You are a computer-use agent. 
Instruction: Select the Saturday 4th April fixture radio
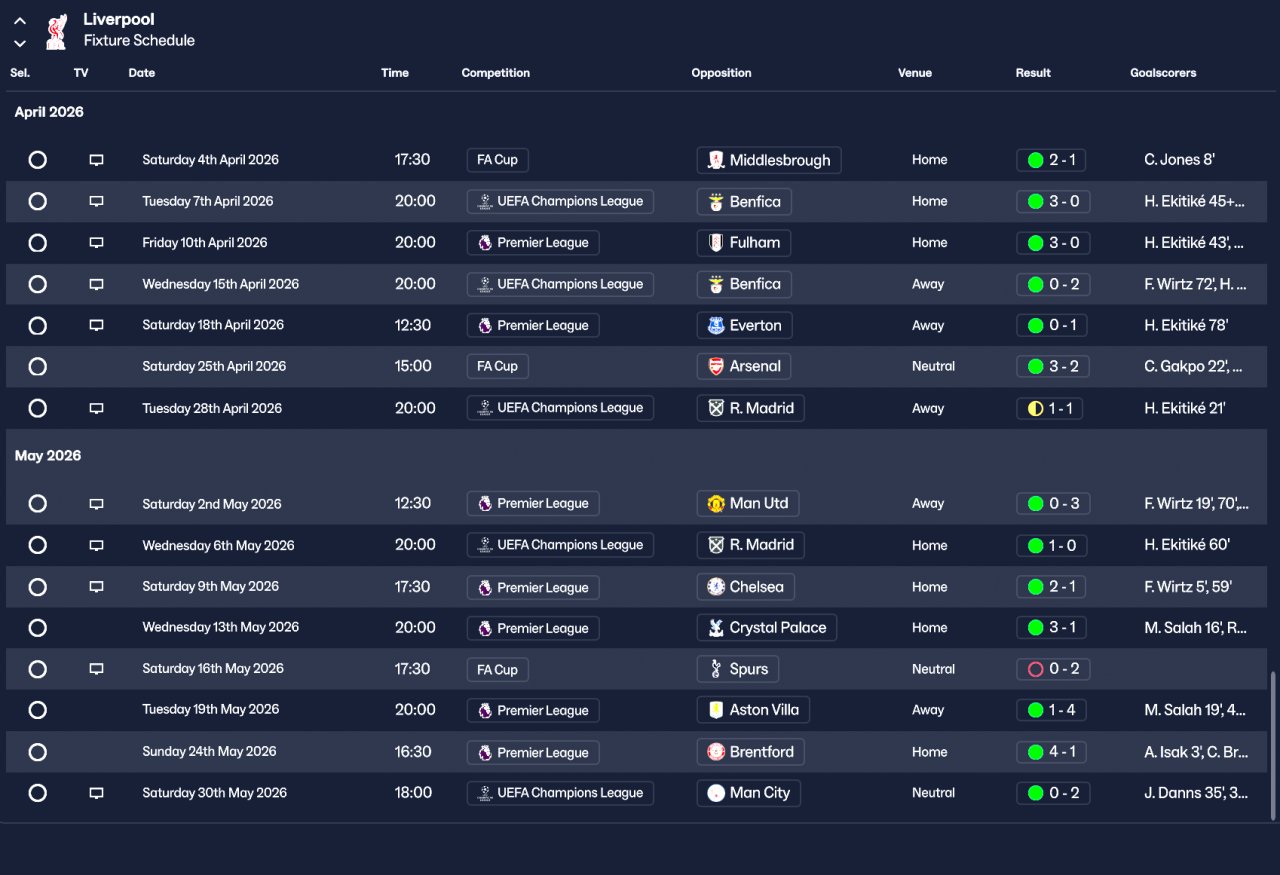point(37,160)
